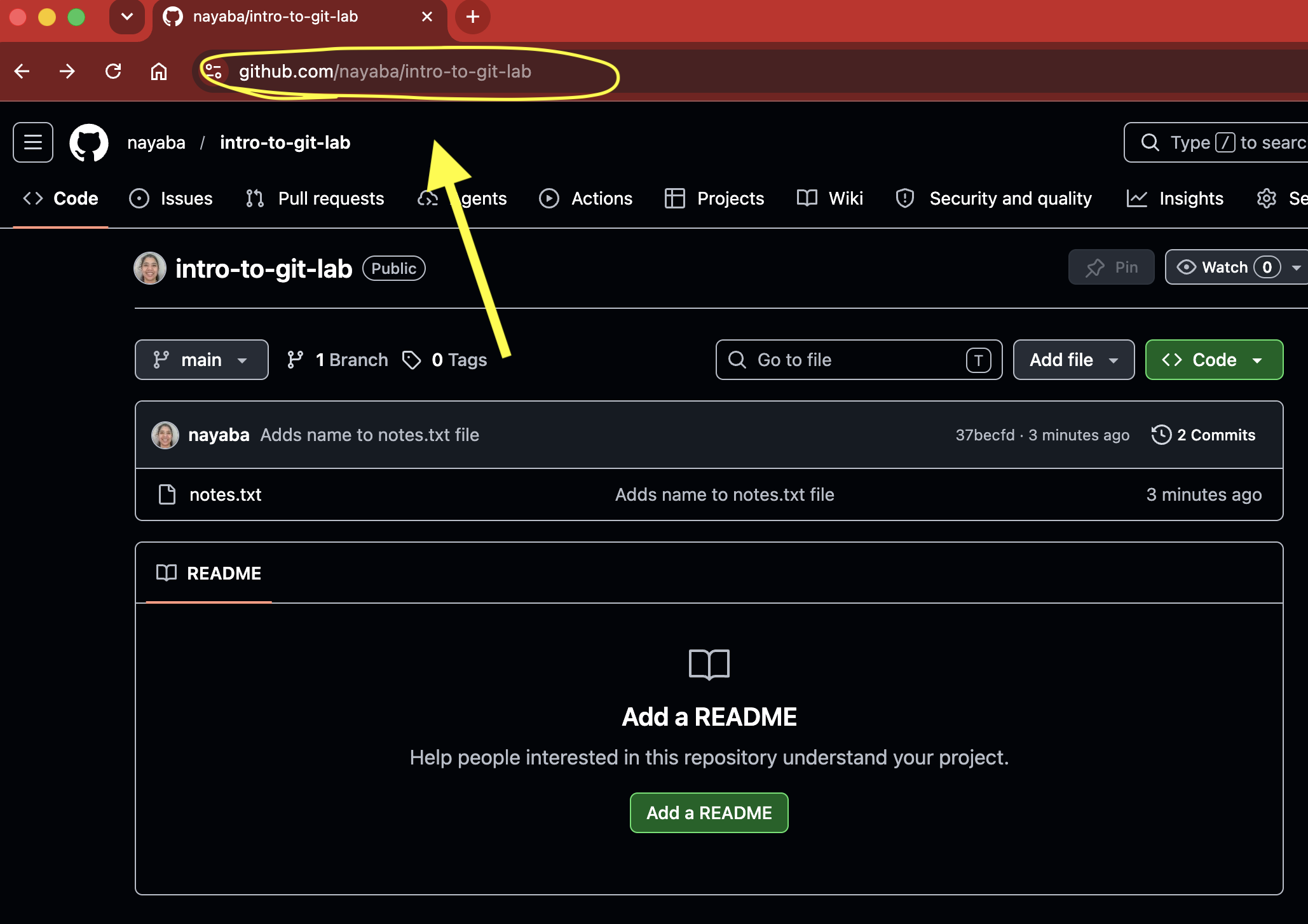Open the Security and quality tab
The width and height of the screenshot is (1308, 924).
point(994,198)
